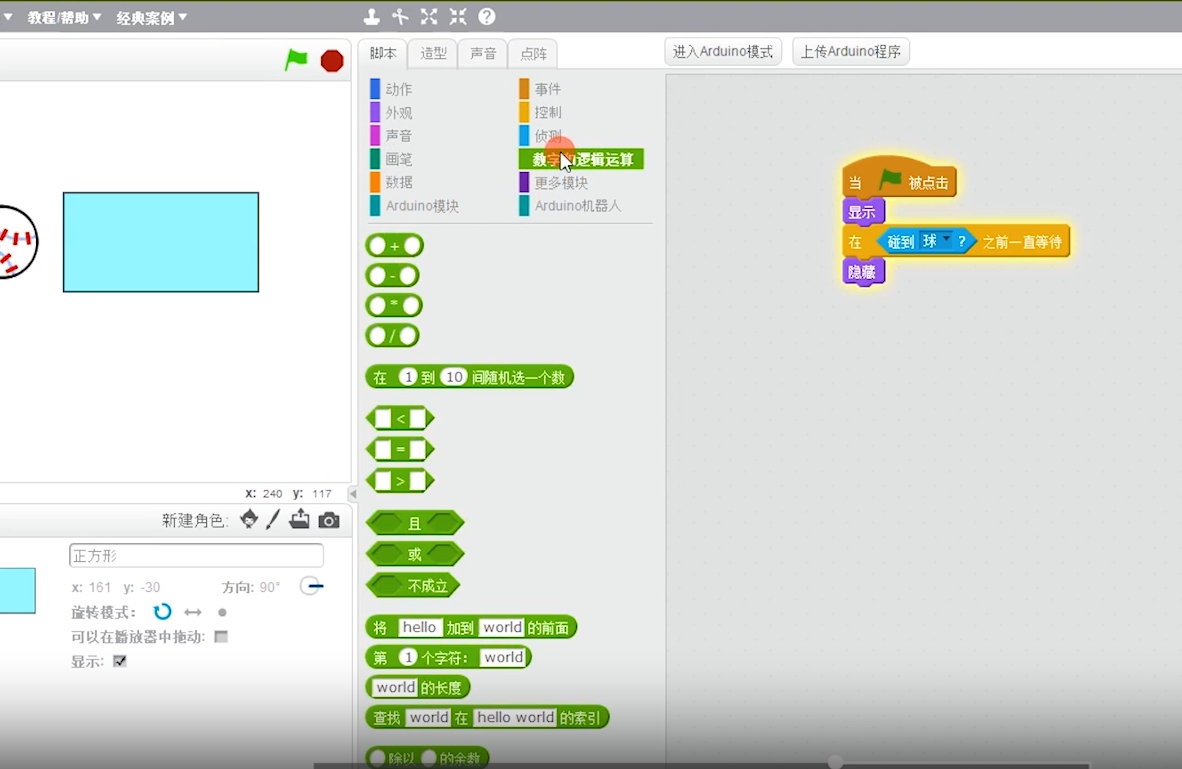Switch to the 声音 tab
1182x769 pixels.
[x=482, y=54]
